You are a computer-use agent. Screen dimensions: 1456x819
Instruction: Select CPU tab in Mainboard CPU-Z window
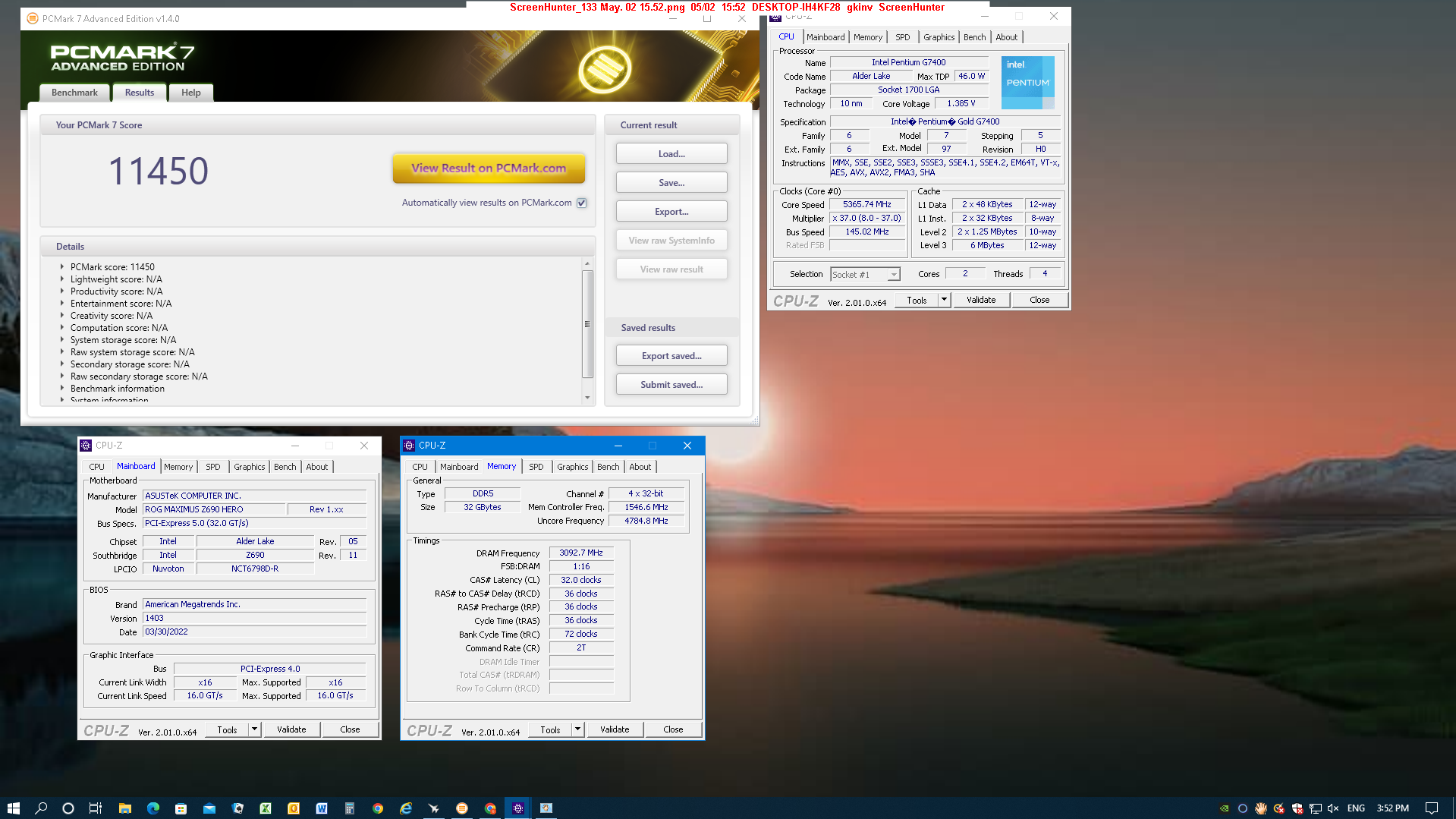coord(97,467)
